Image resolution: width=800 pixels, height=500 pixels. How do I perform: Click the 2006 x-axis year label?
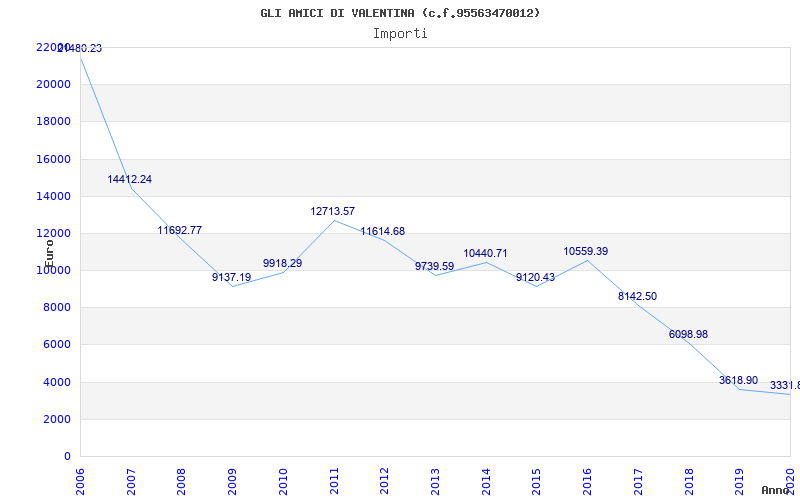(x=80, y=481)
